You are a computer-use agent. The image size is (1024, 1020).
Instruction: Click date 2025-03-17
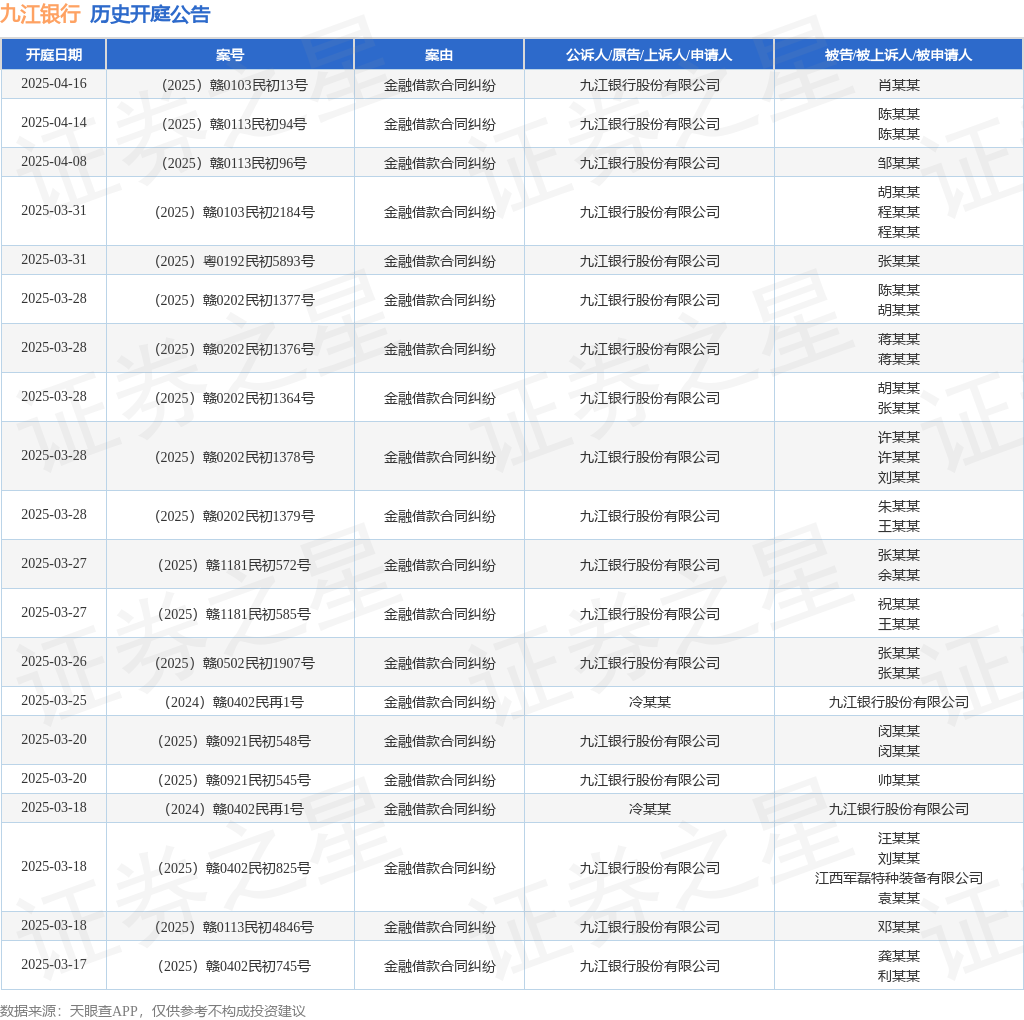54,964
